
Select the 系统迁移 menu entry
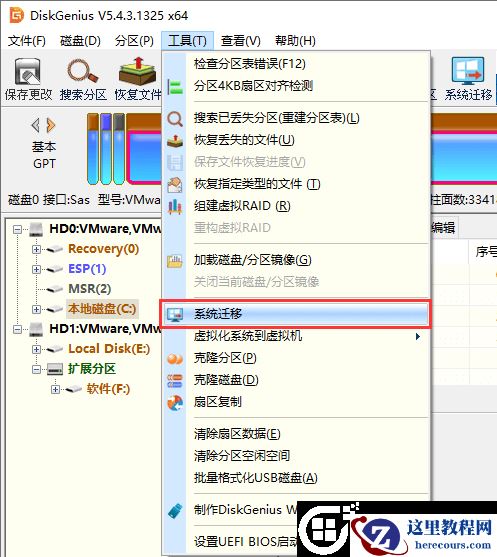pyautogui.click(x=296, y=314)
